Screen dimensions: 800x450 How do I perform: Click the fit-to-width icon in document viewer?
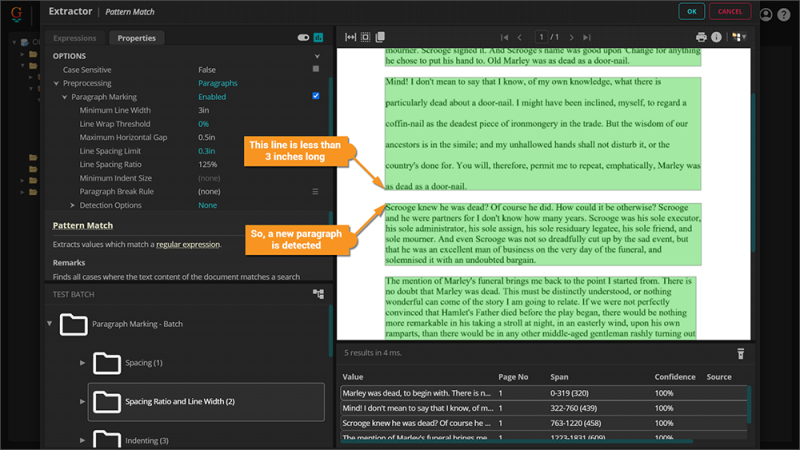click(x=351, y=37)
